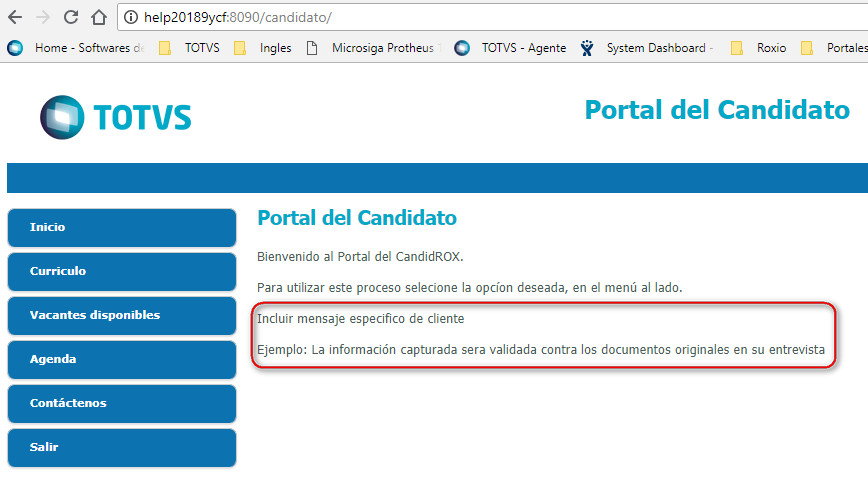Click the TOTVS logo in the page header
The image size is (868, 478).
pyautogui.click(x=116, y=117)
